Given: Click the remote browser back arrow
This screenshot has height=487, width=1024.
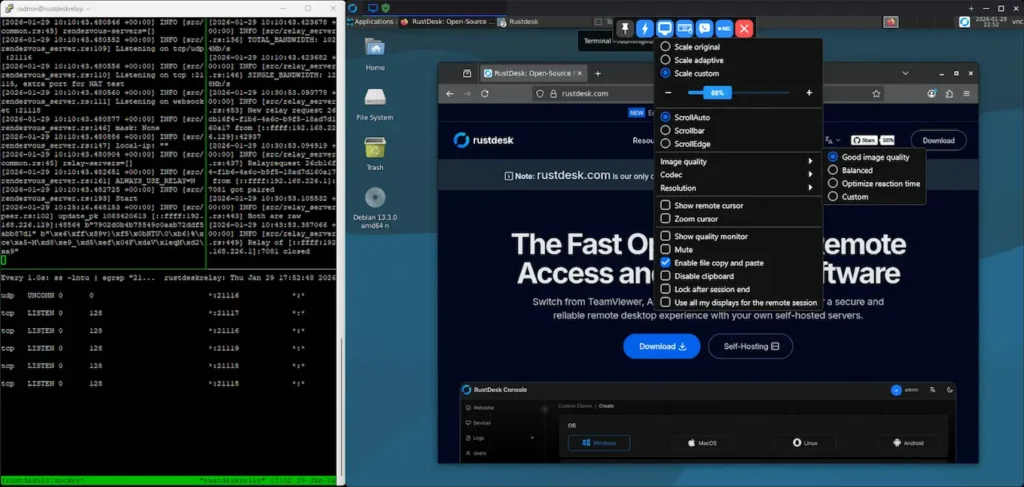Looking at the screenshot, I should pyautogui.click(x=450, y=93).
